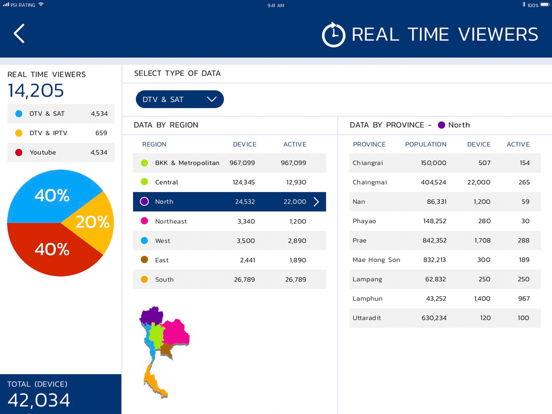Click the Bluetooth icon in status bar

coord(524,5)
